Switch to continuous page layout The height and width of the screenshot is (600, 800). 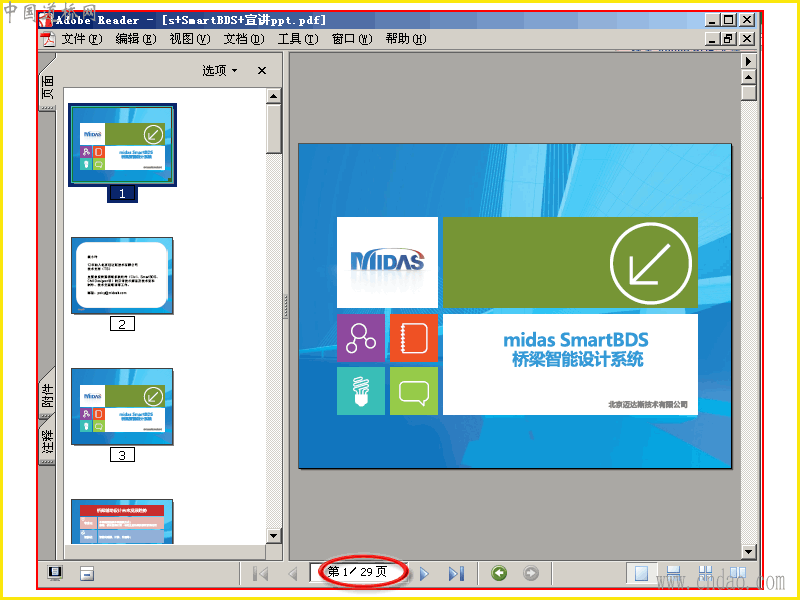pos(673,573)
